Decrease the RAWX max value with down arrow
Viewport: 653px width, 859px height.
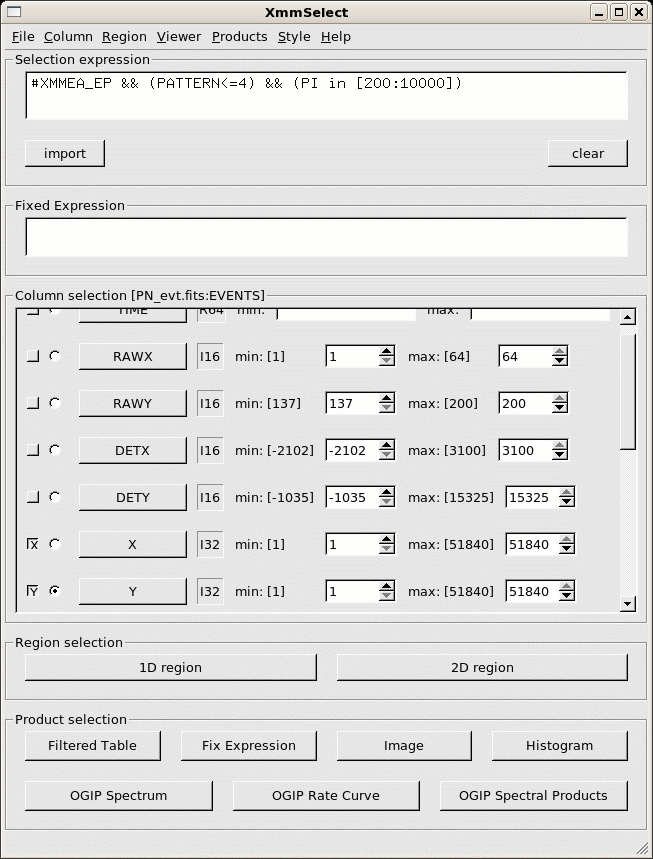[559, 361]
